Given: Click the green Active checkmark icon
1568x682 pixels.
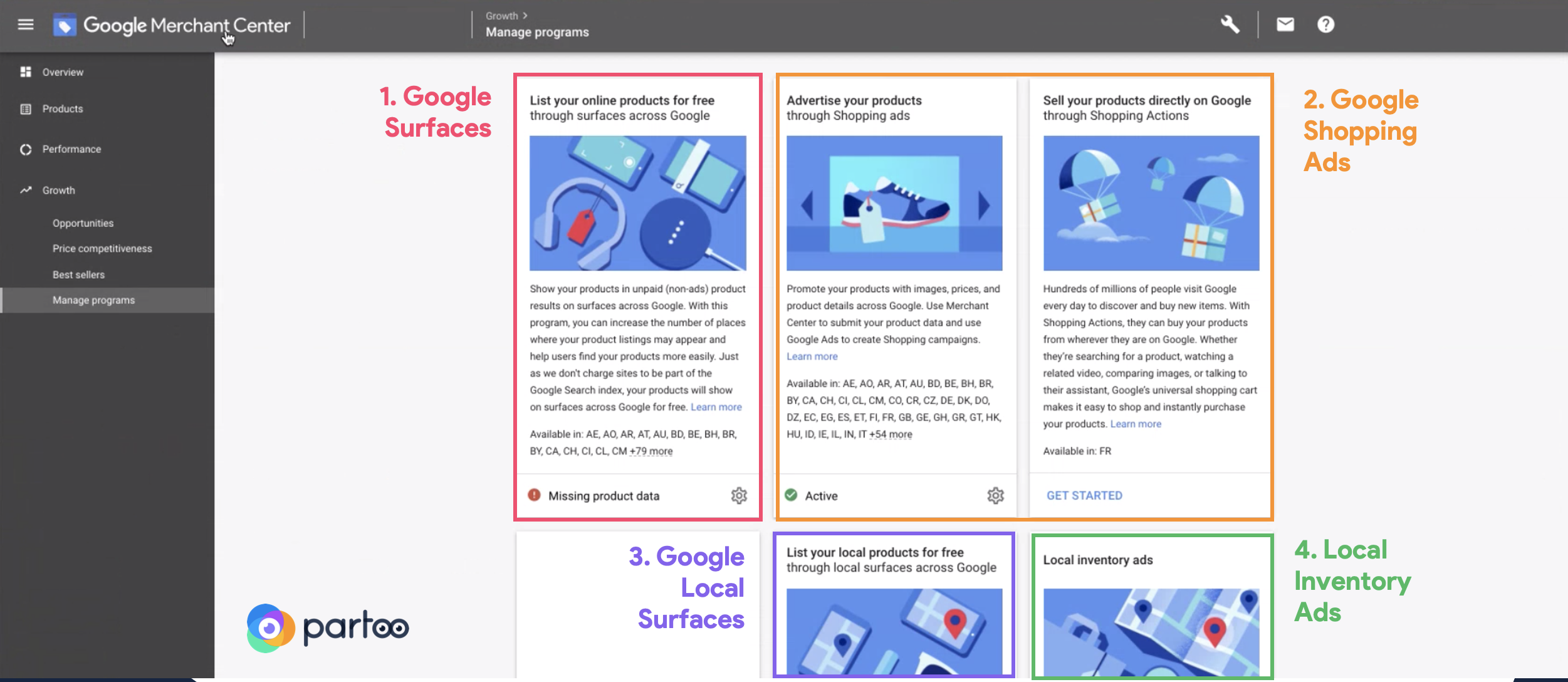Looking at the screenshot, I should pyautogui.click(x=792, y=495).
